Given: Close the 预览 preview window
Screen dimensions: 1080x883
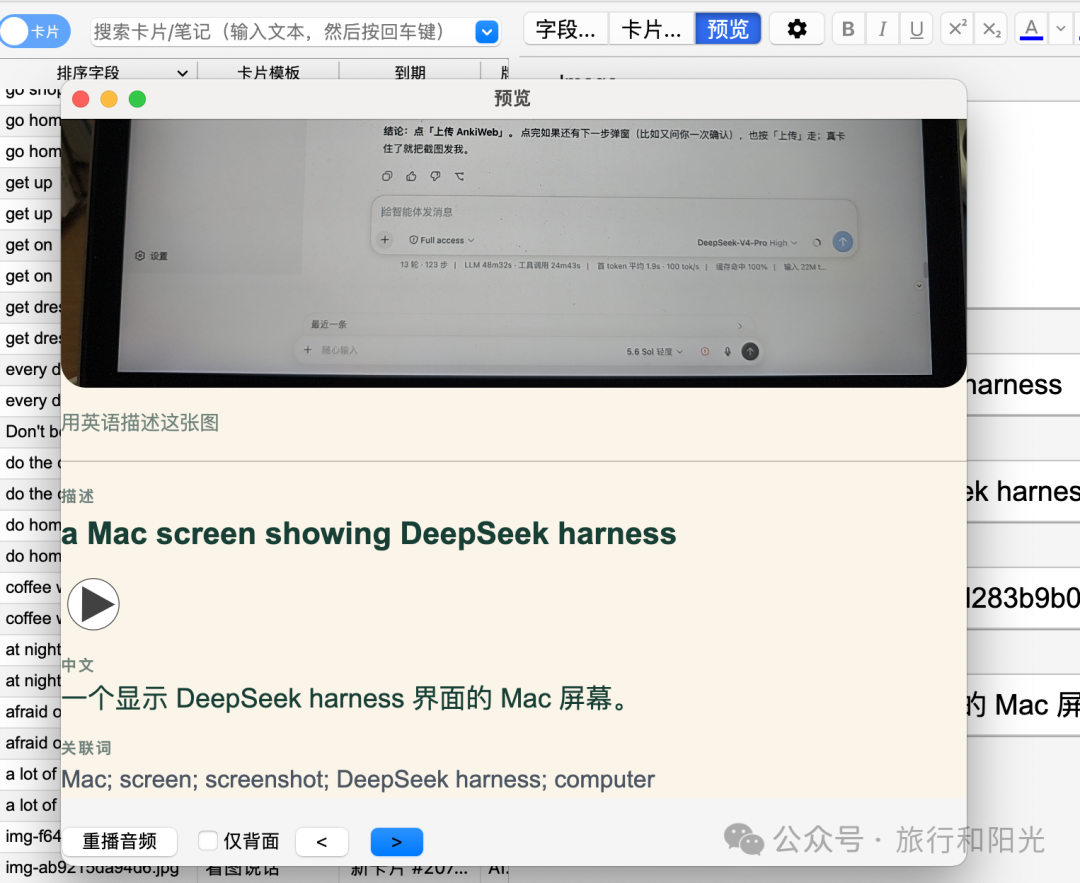Looking at the screenshot, I should click(x=81, y=99).
